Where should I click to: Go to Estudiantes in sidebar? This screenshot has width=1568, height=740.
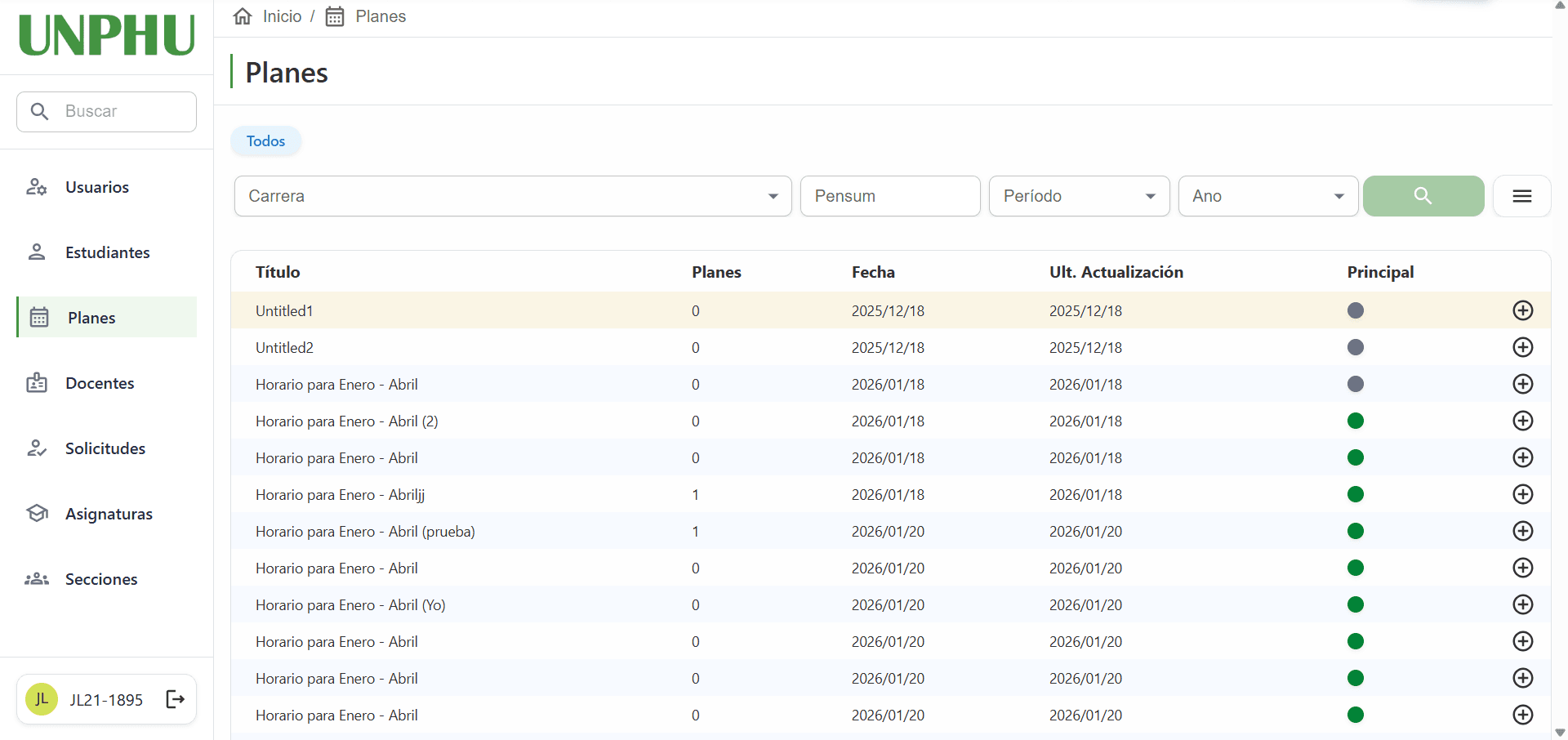tap(106, 252)
